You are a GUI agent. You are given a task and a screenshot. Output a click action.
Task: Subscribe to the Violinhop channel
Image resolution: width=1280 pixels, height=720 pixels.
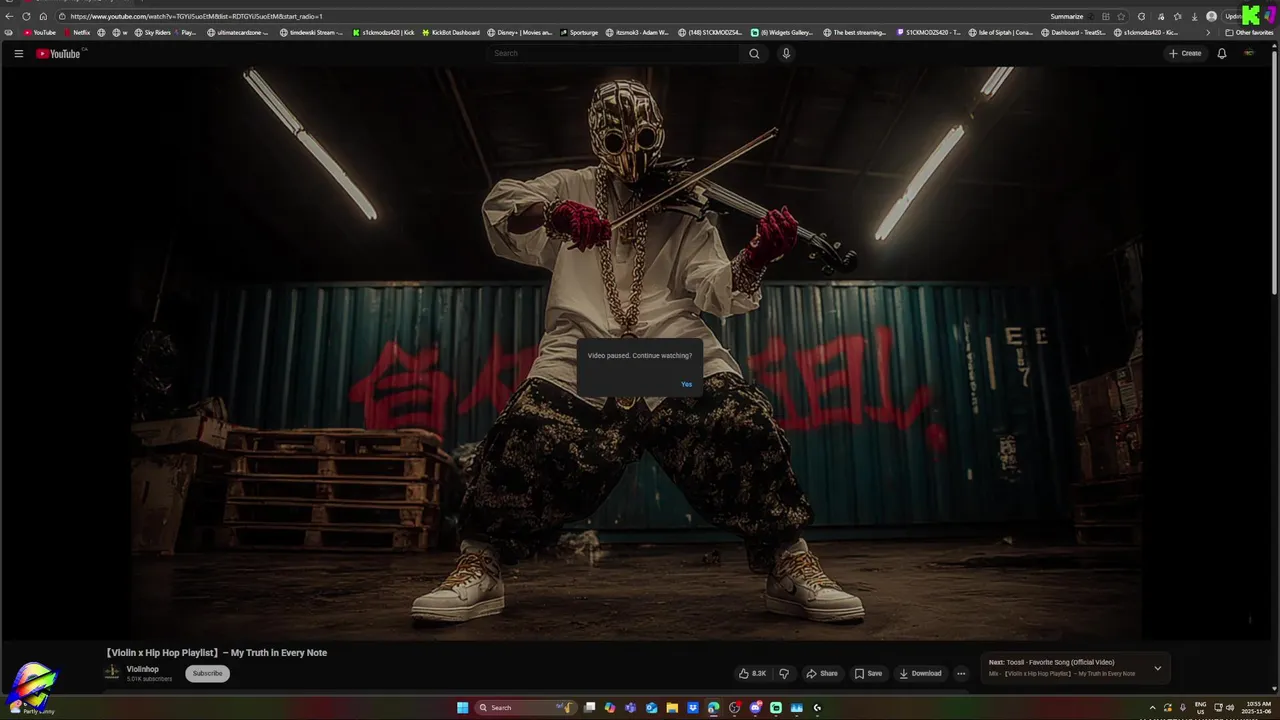[x=207, y=673]
